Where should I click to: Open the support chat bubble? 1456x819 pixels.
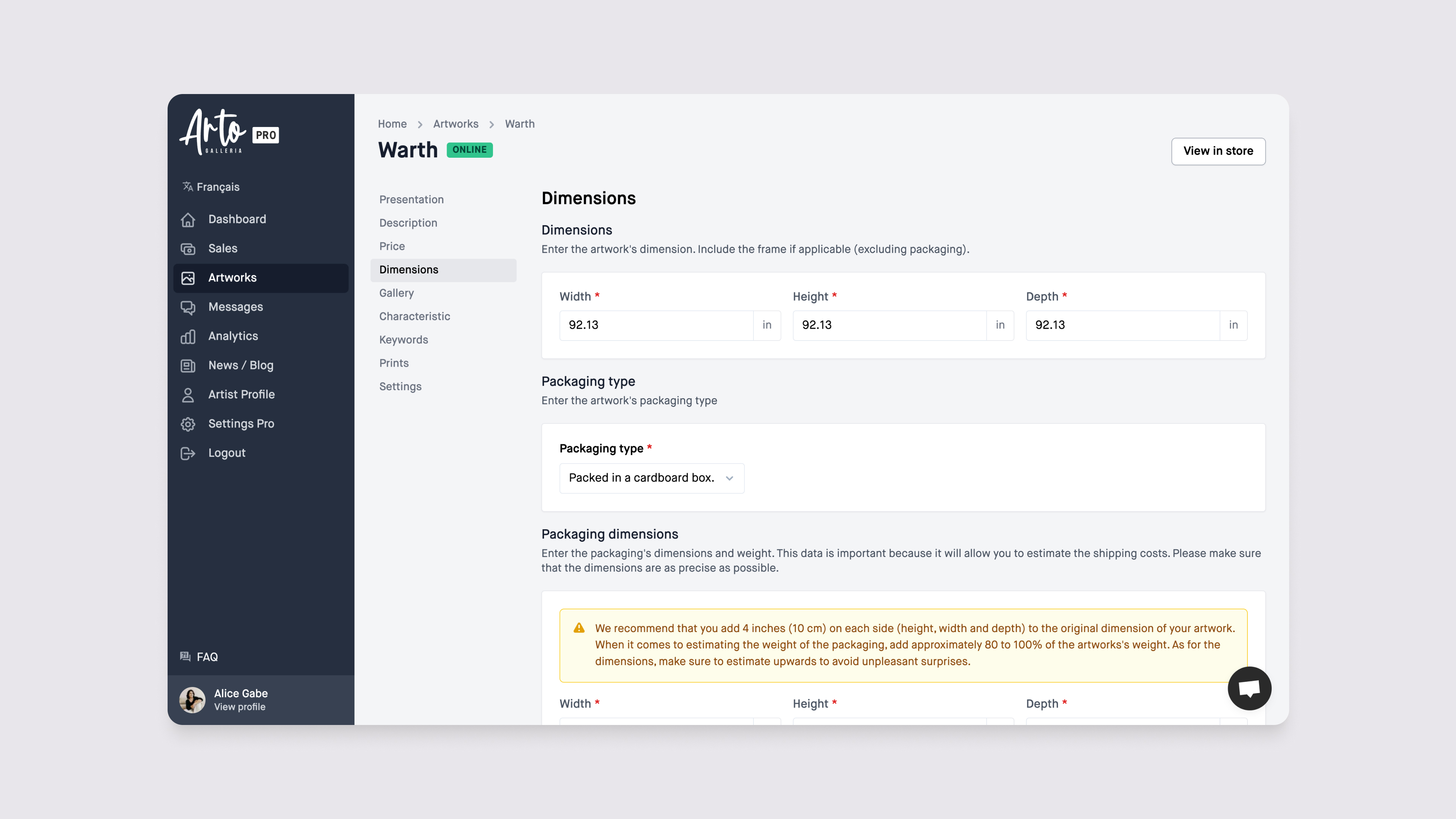pyautogui.click(x=1249, y=688)
